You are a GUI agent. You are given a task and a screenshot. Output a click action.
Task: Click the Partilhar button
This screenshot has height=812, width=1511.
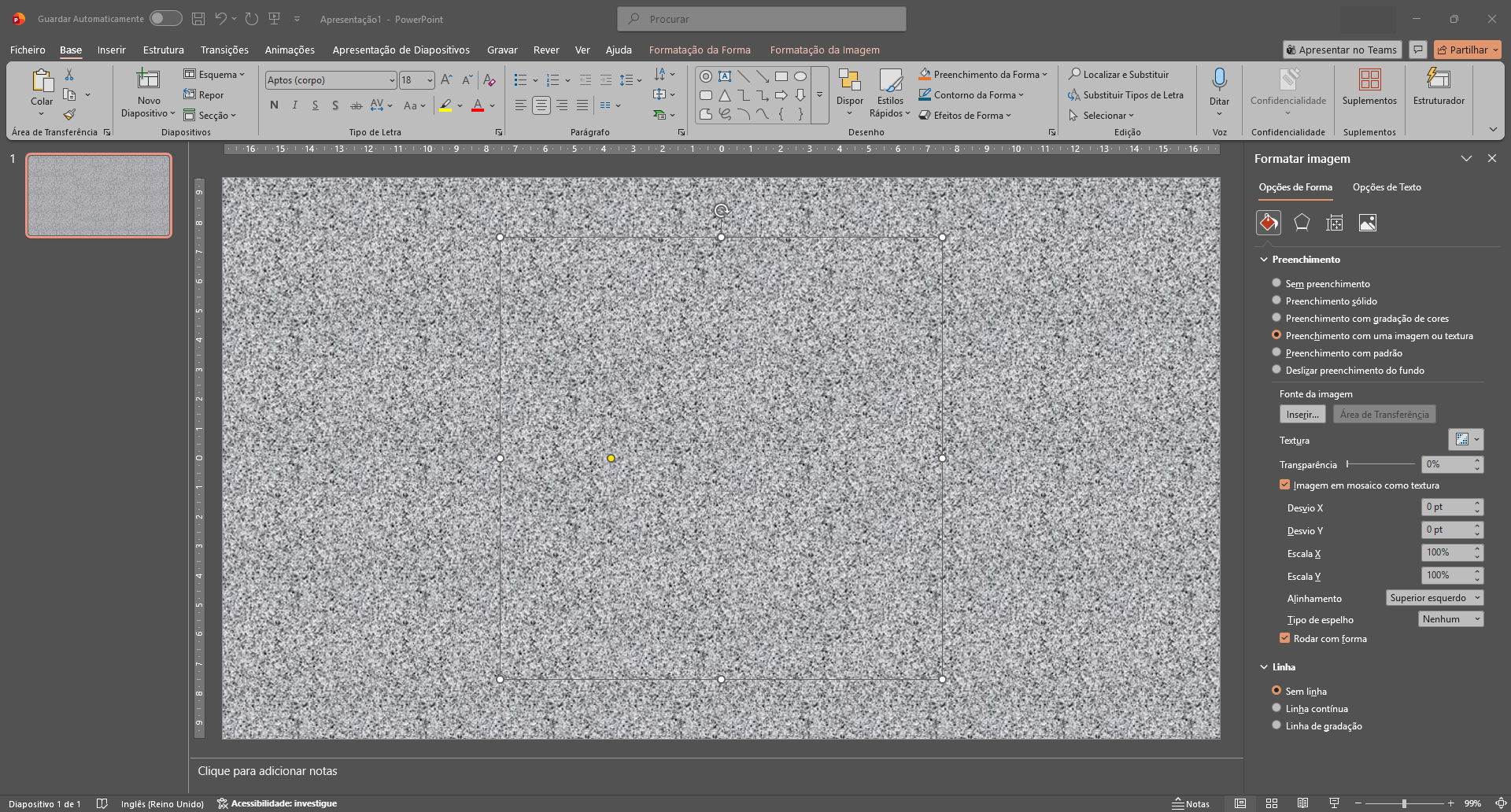(x=1468, y=50)
